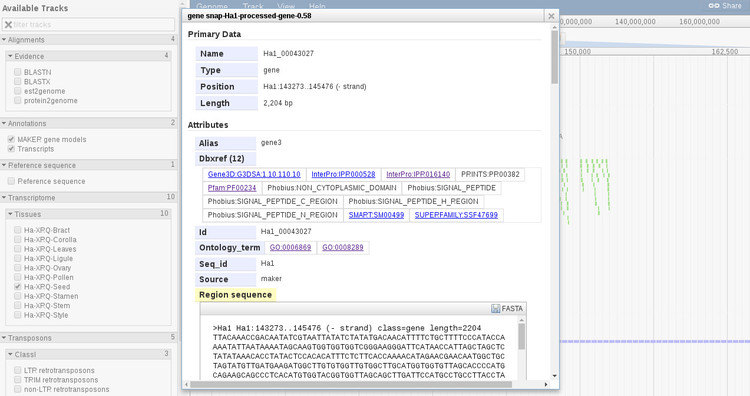750x396 pixels.
Task: Open GO:0006869 ontology link
Action: (x=290, y=248)
